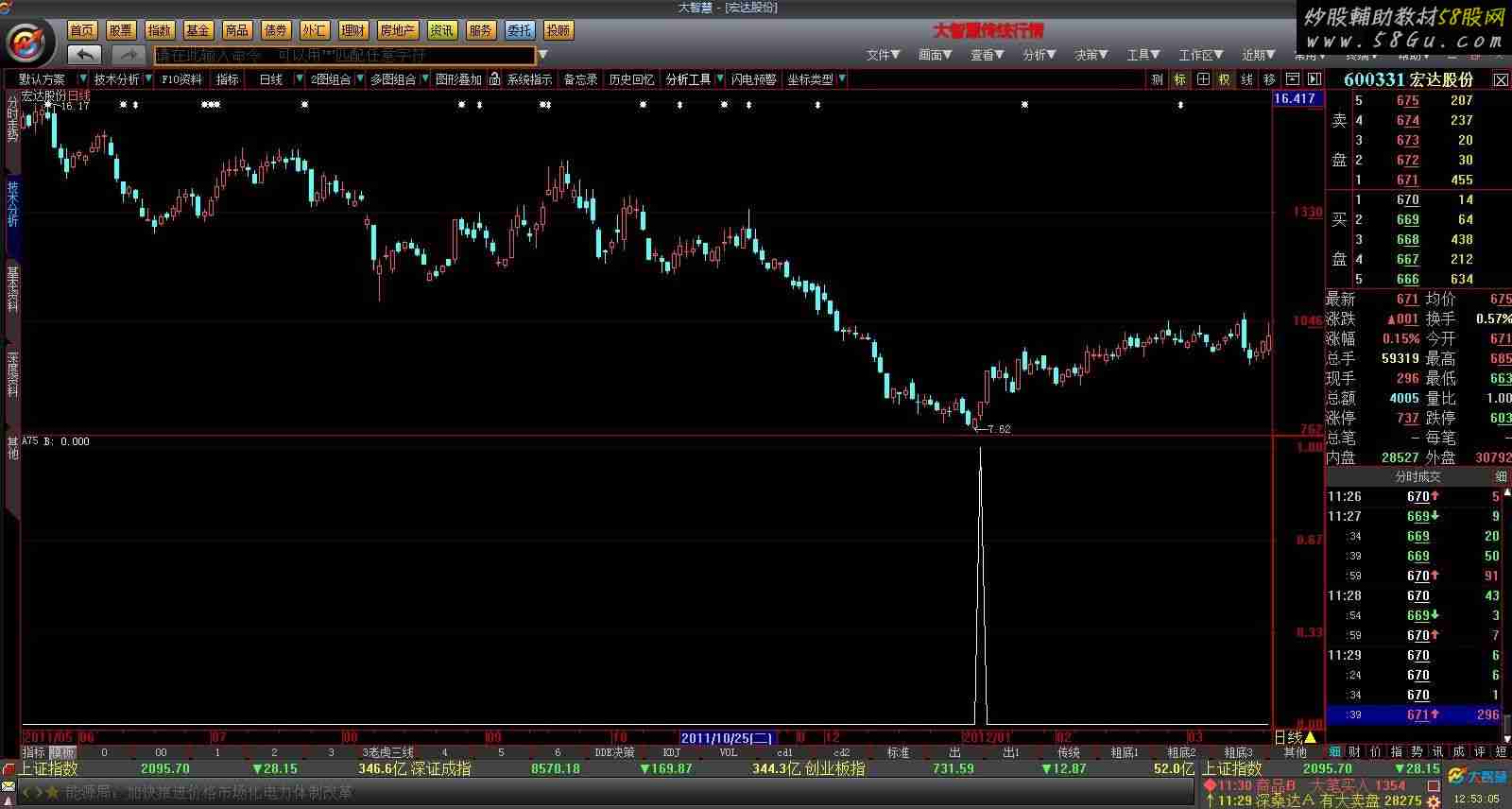Open the 分析 menu
Image resolution: width=1512 pixels, height=809 pixels.
1039,55
